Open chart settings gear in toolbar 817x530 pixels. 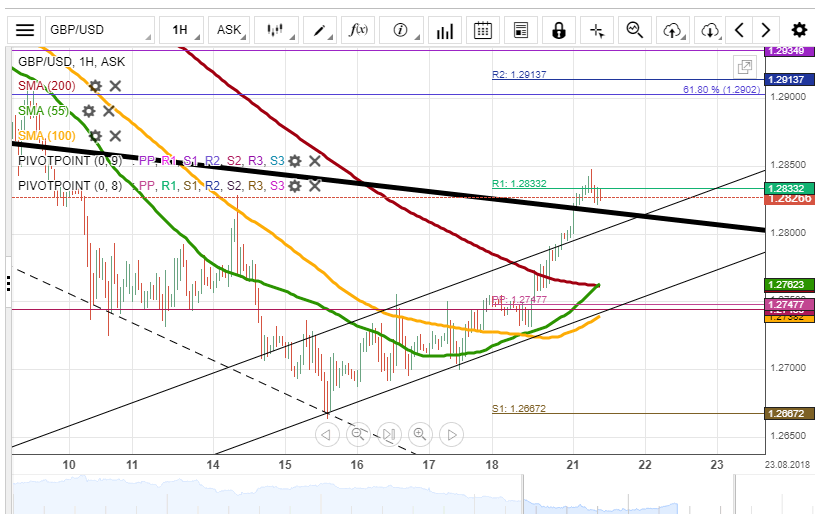799,30
